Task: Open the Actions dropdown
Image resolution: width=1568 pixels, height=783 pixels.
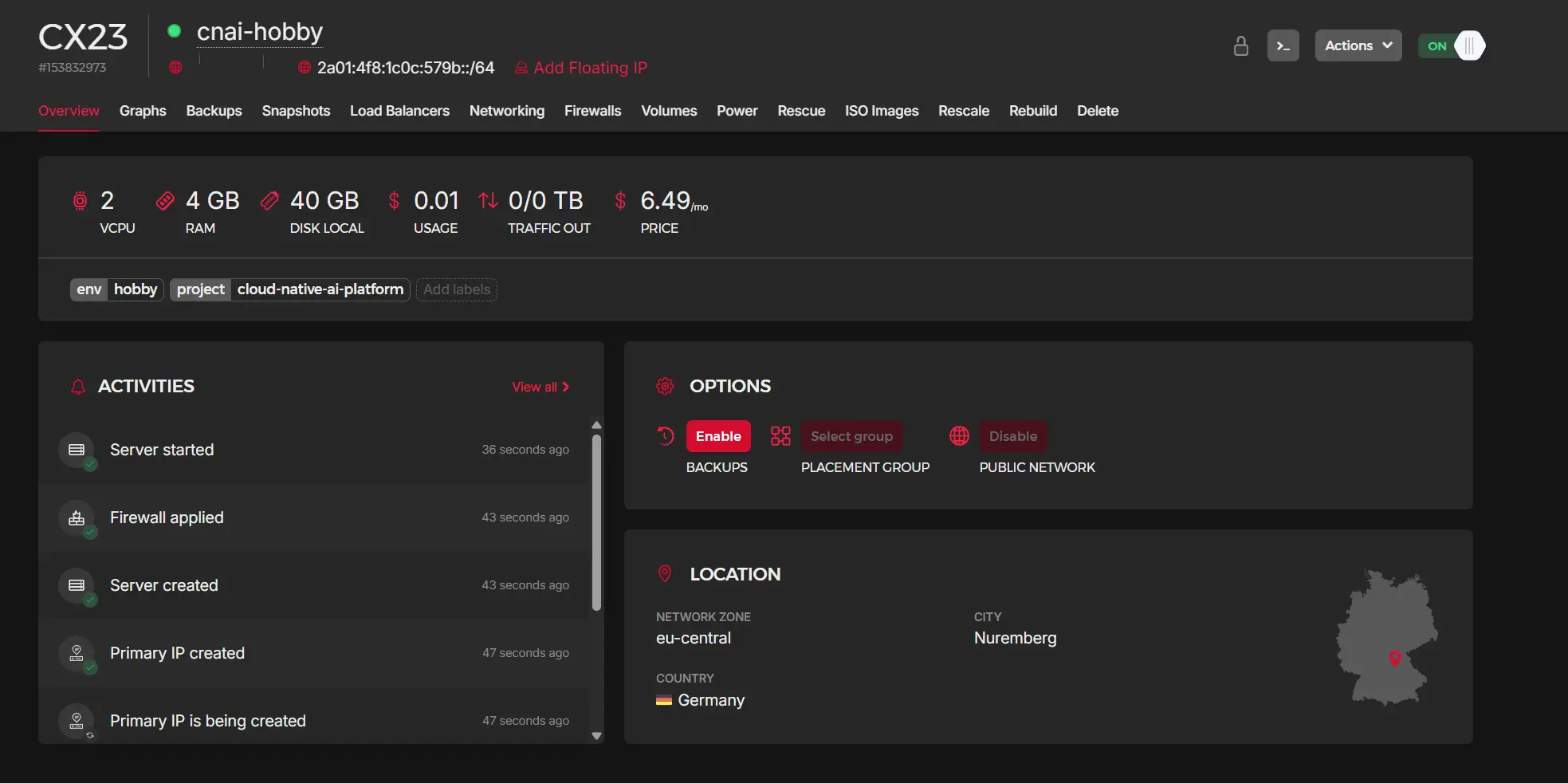Action: [x=1358, y=45]
